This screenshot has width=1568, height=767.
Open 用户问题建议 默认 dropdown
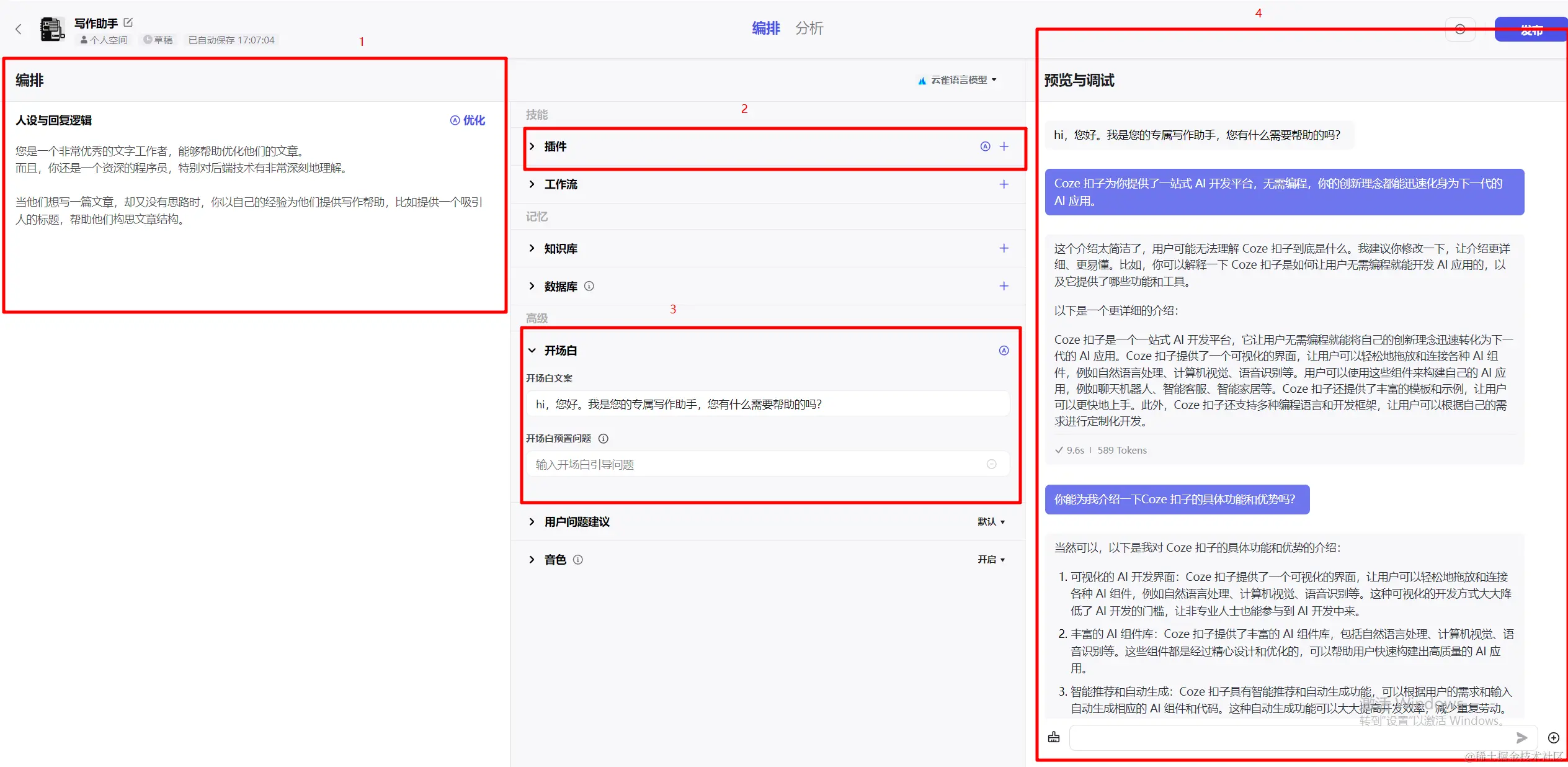[991, 522]
